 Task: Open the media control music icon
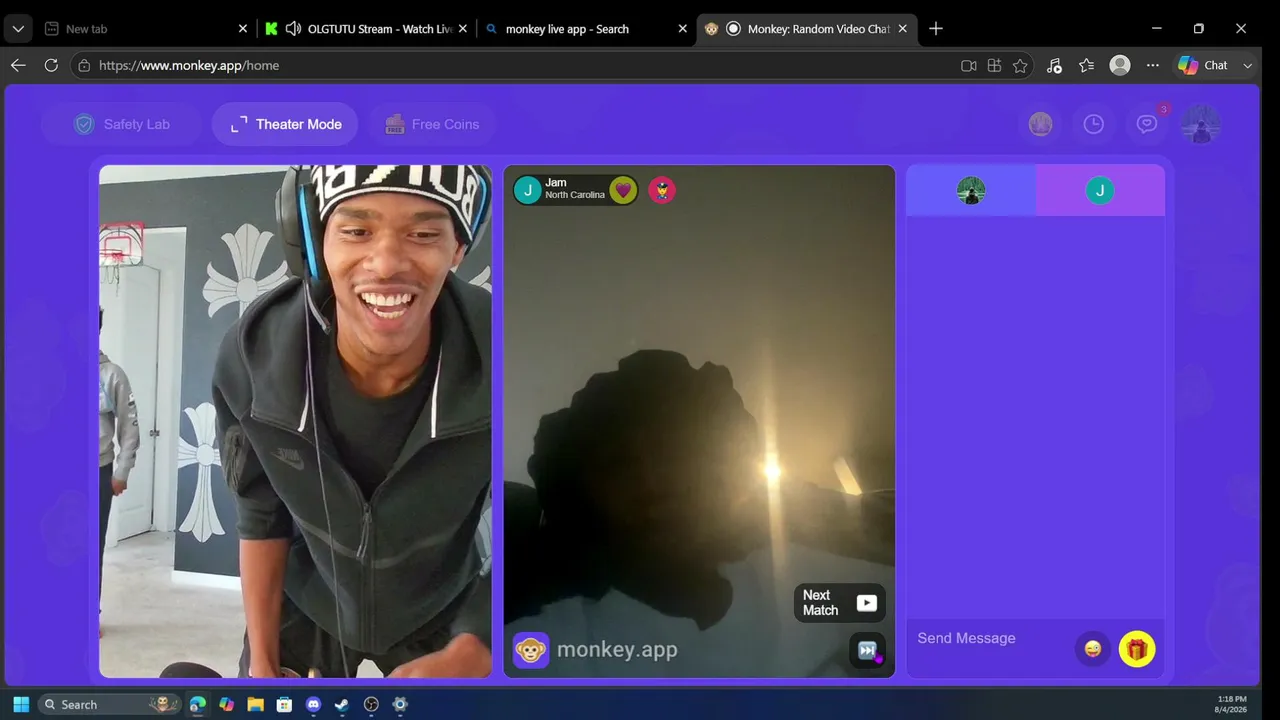(x=1054, y=65)
